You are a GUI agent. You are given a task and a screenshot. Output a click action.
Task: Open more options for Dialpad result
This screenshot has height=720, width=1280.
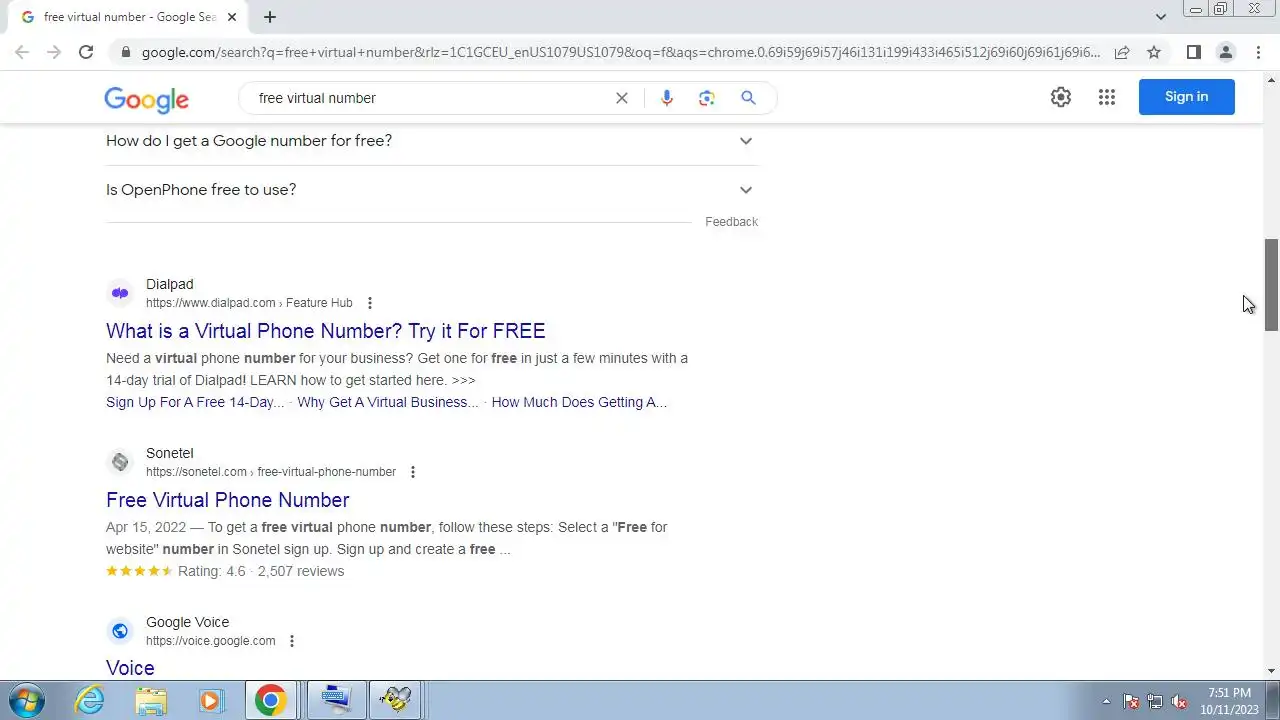tap(370, 303)
